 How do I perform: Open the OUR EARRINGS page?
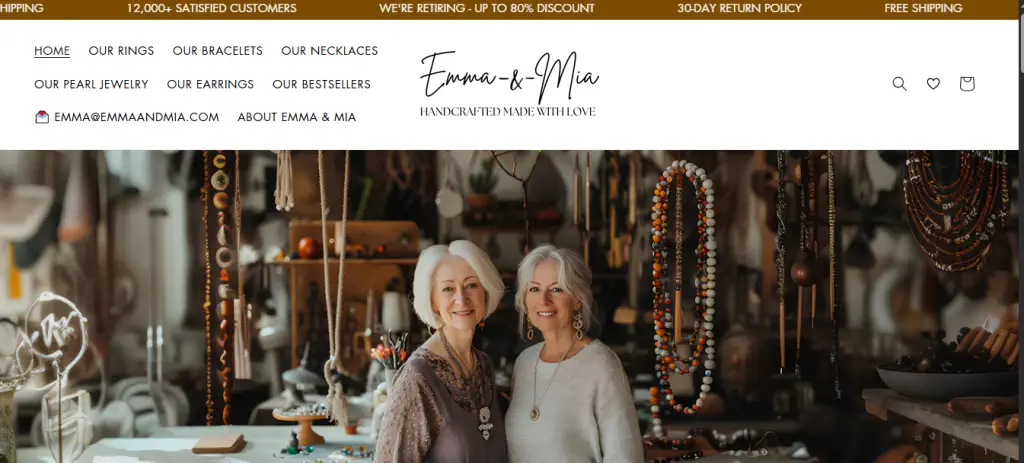coord(210,84)
